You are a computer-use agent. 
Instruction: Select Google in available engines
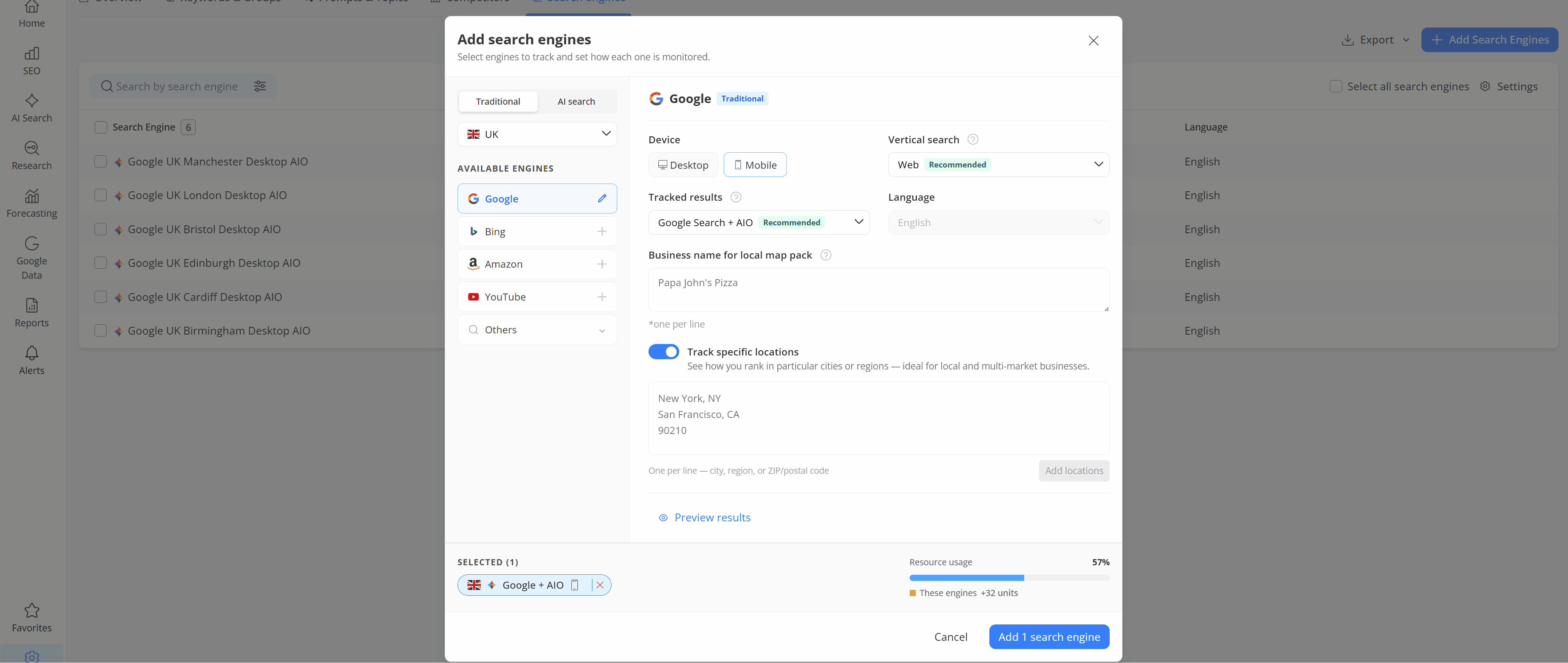click(537, 198)
